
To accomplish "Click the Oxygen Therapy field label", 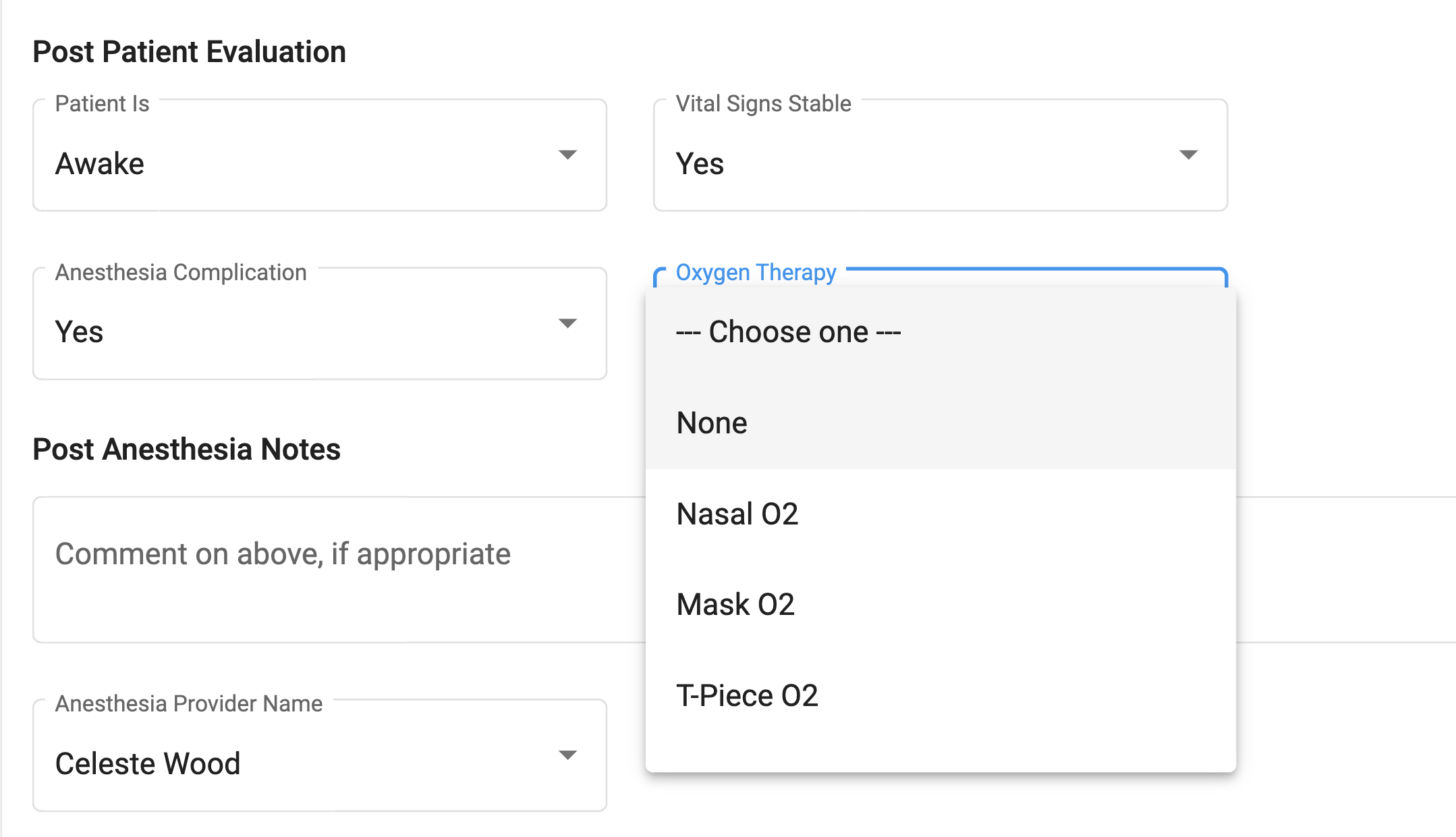I will [x=756, y=273].
